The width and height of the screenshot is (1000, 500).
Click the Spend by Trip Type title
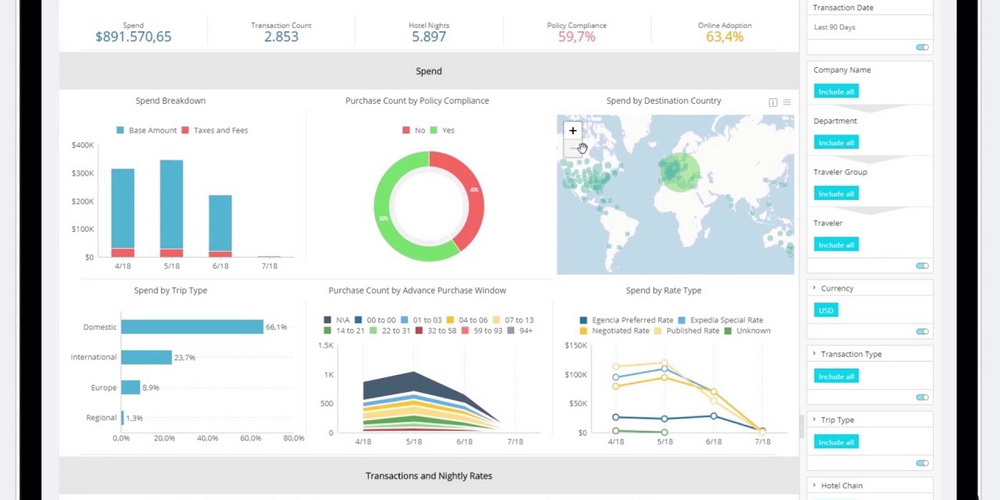pos(170,290)
